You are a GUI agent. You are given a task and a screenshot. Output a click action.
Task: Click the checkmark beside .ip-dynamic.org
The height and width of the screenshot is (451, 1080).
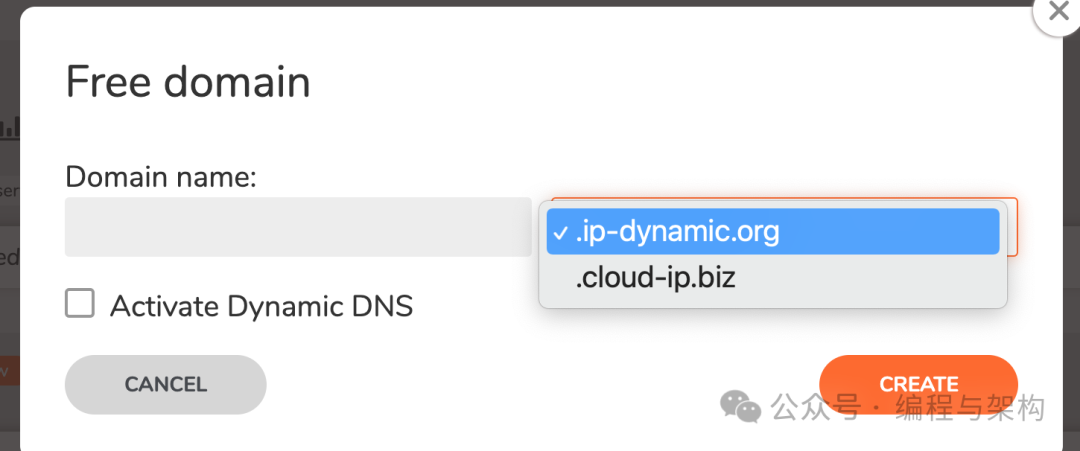(560, 233)
